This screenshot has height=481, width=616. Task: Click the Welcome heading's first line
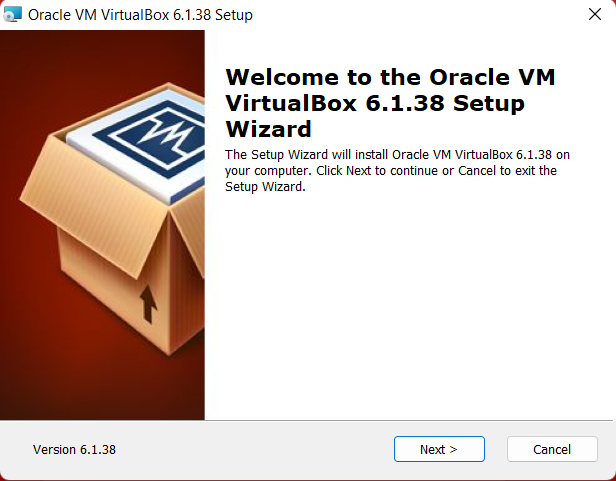point(390,77)
